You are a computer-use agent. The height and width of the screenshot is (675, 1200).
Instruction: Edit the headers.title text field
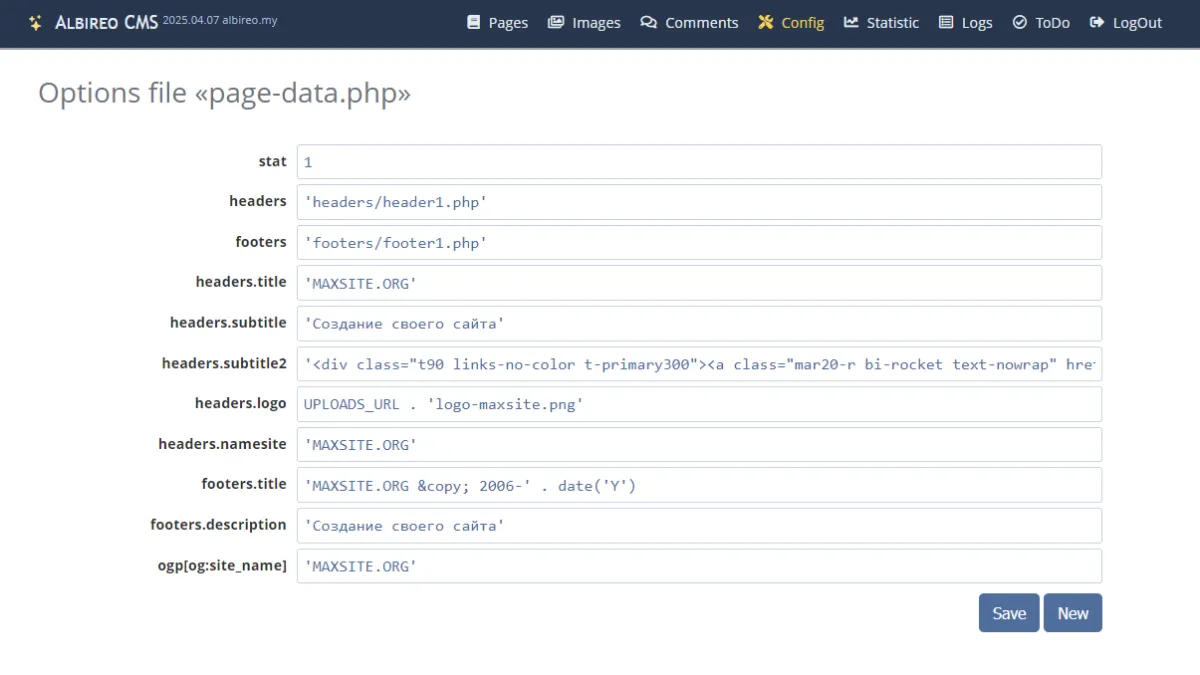[x=699, y=283]
